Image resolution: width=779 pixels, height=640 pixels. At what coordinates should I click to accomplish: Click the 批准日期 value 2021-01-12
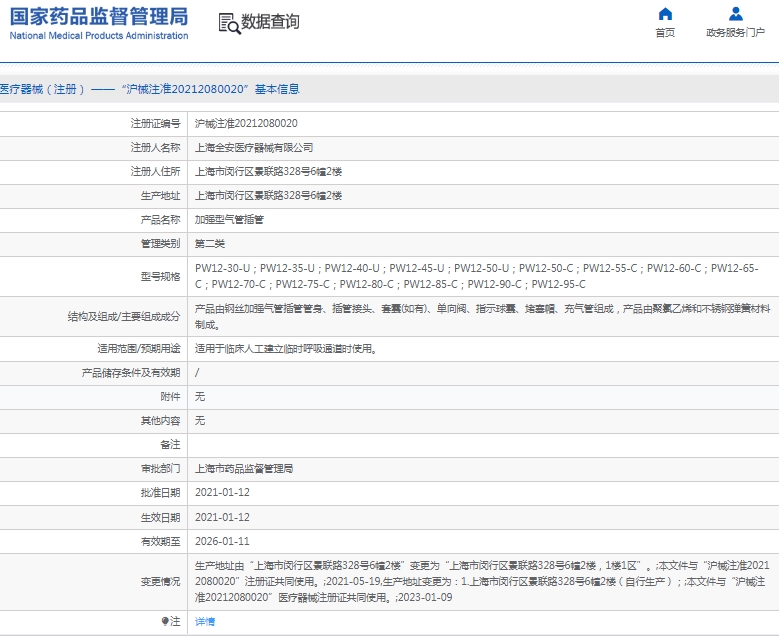pyautogui.click(x=222, y=492)
